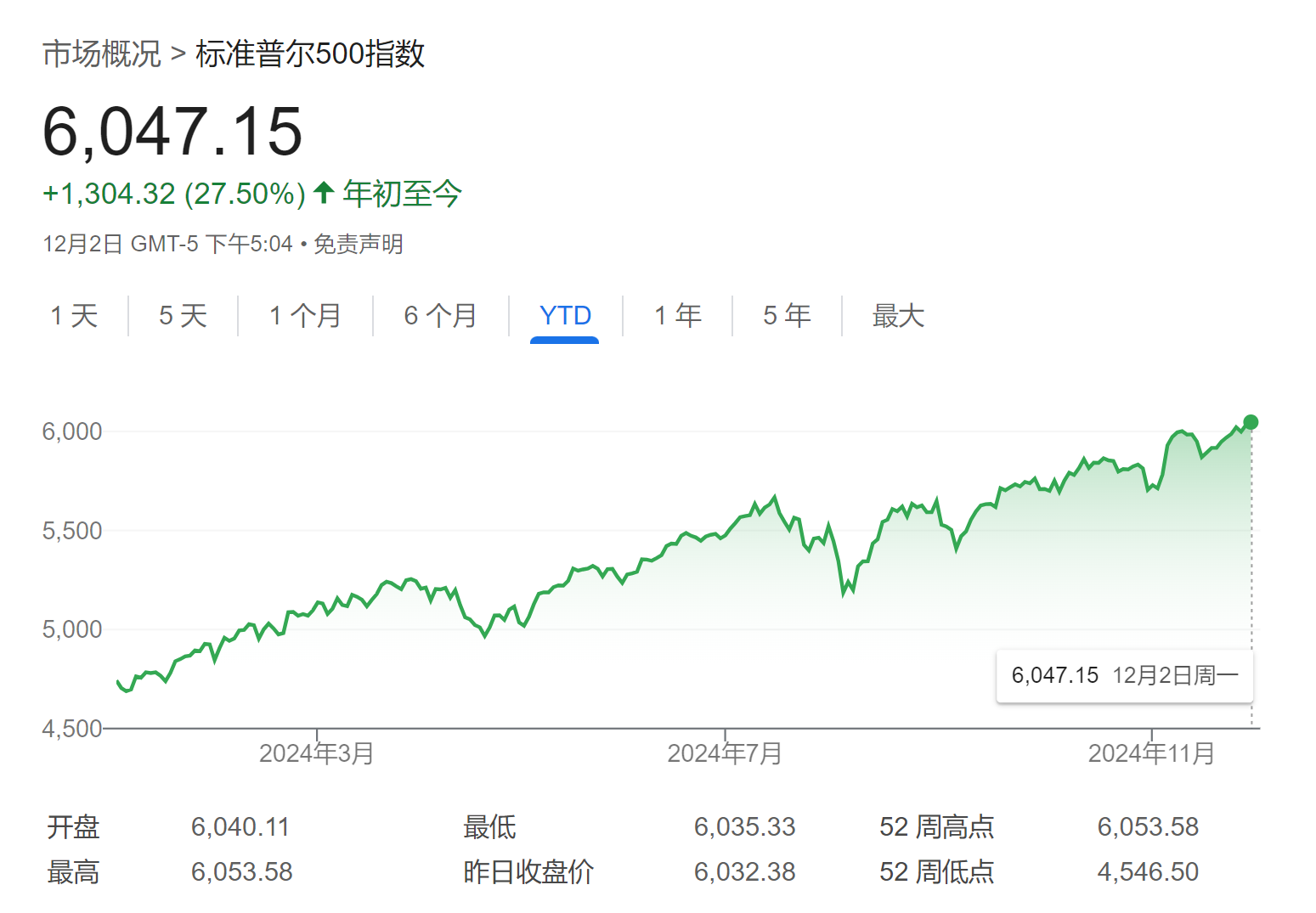Viewport: 1316px width, 913px height.
Task: Click the 标准普尔500指数 breadcrumb title
Action: (x=310, y=54)
